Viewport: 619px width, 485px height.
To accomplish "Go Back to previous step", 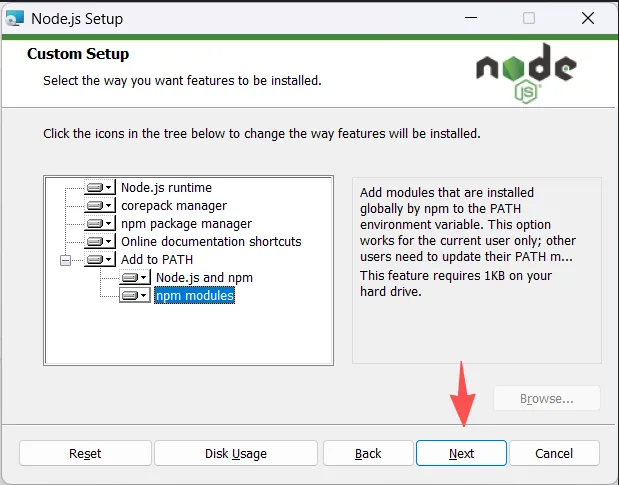I will (x=368, y=453).
